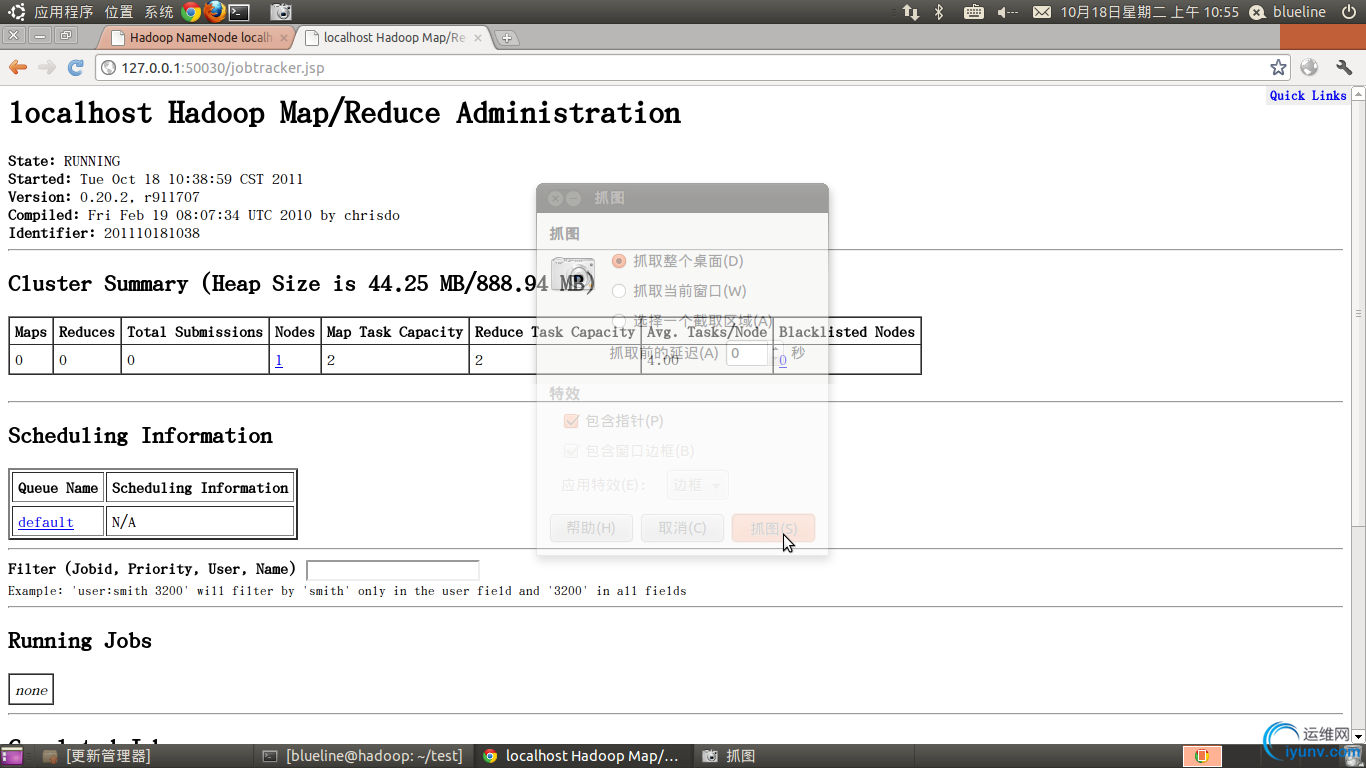This screenshot has height=768, width=1366.
Task: Click the none entry under Running Jobs
Action: pos(31,690)
